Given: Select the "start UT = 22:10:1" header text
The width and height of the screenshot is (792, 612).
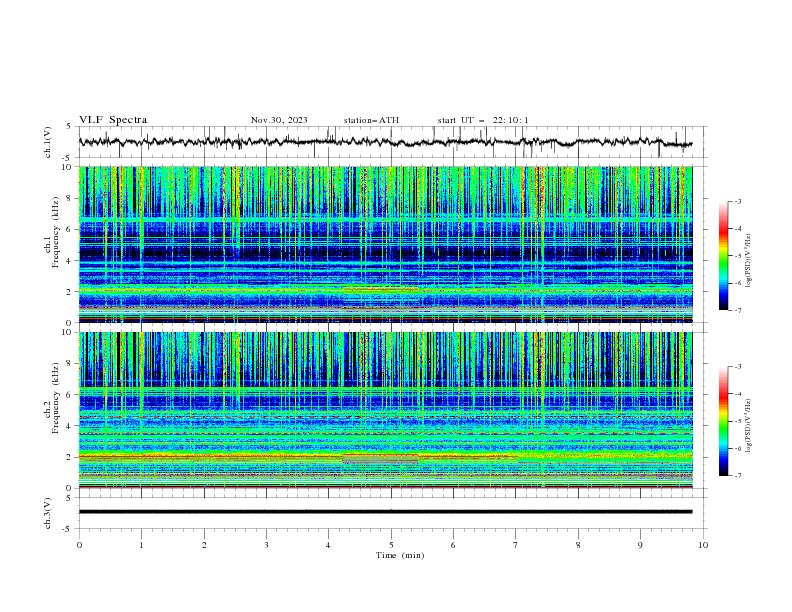Looking at the screenshot, I should [483, 120].
